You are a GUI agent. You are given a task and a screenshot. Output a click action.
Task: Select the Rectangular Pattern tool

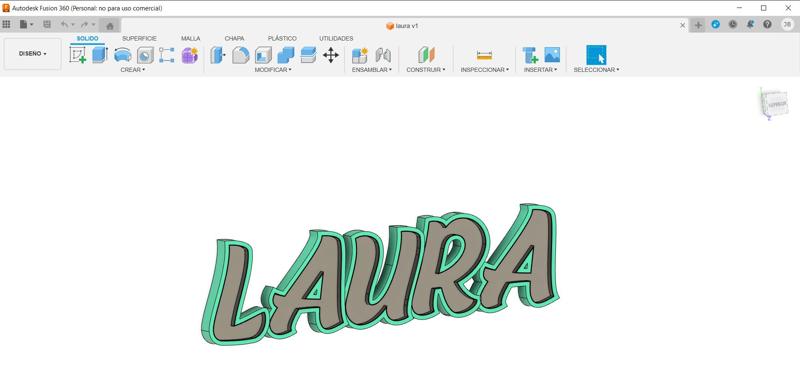[166, 55]
